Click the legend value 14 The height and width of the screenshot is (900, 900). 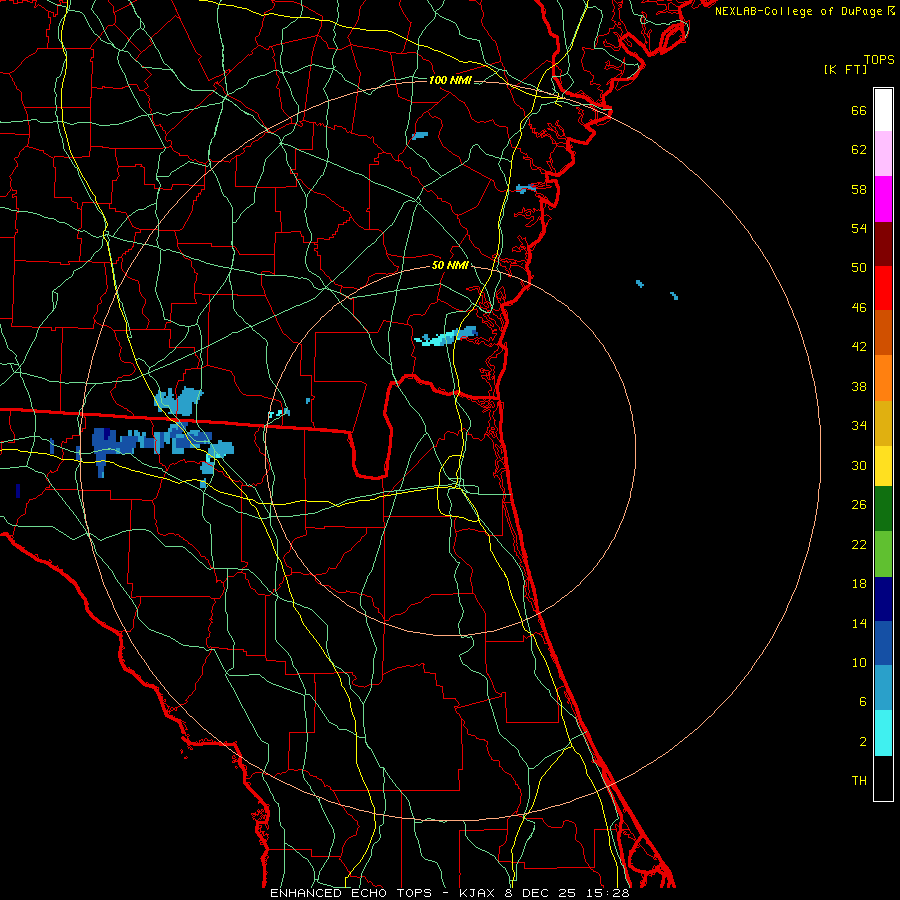[859, 623]
